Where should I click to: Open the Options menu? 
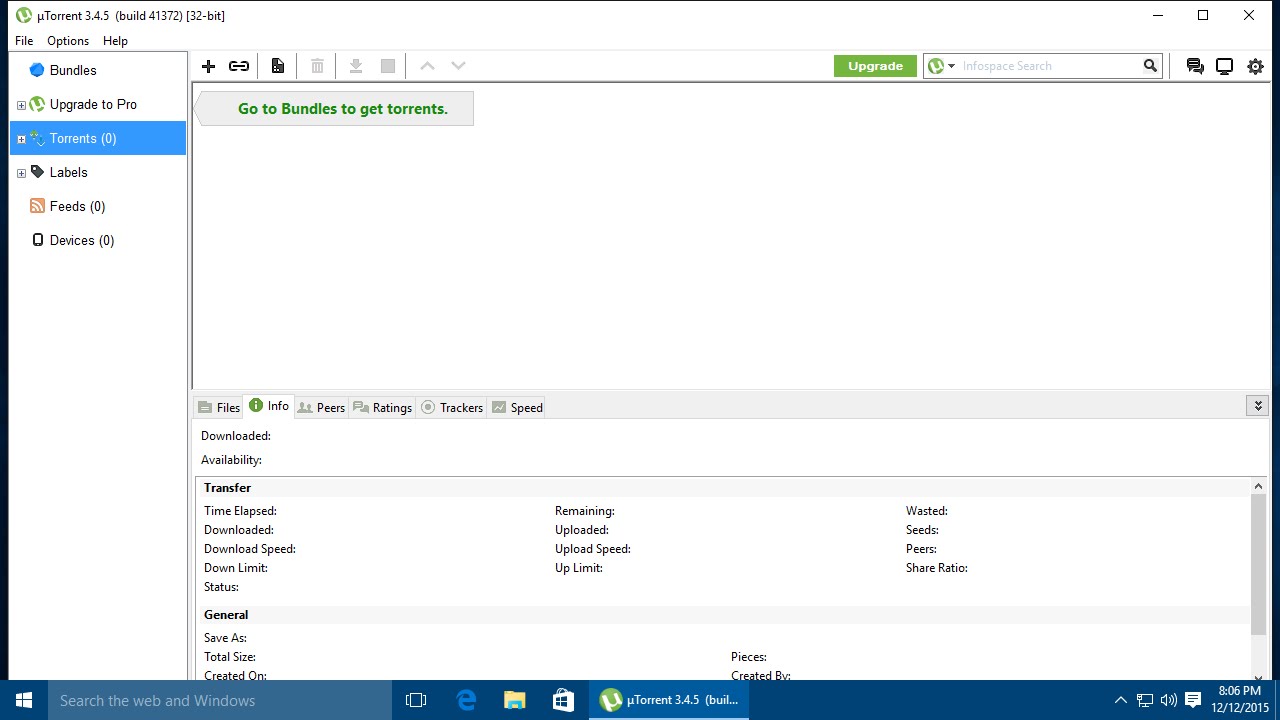coord(68,41)
